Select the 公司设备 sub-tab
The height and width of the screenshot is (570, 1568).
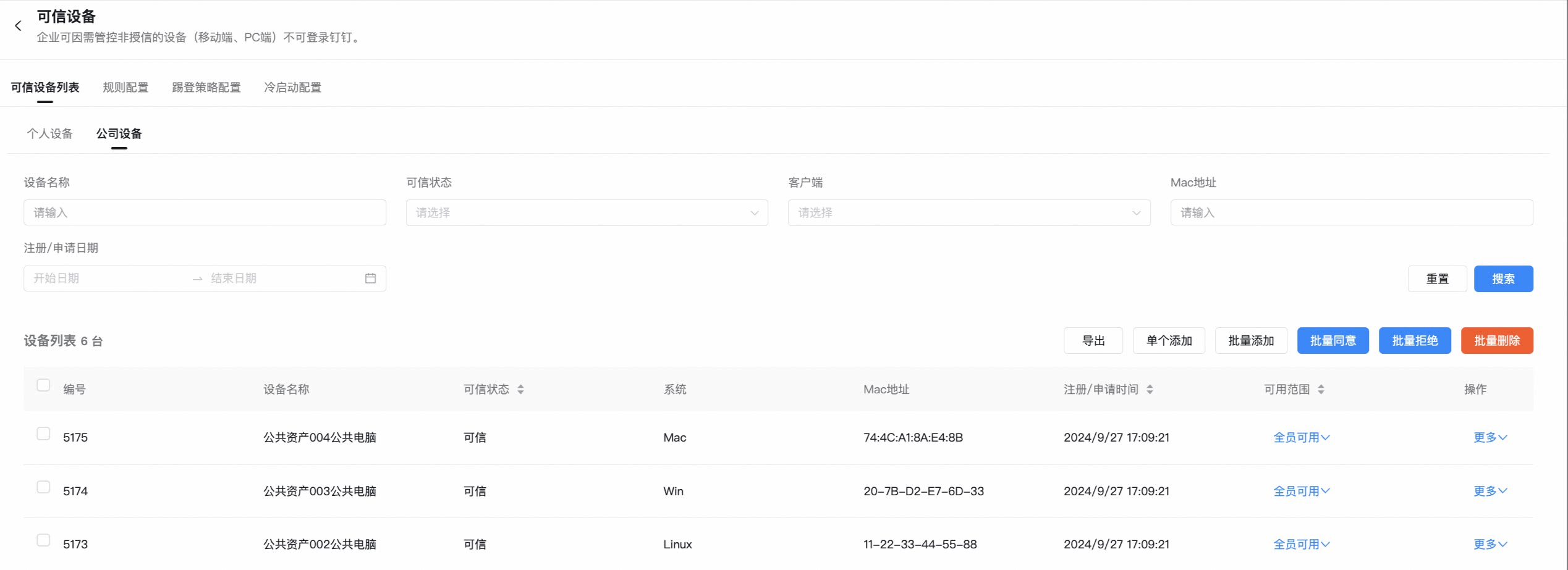click(119, 133)
